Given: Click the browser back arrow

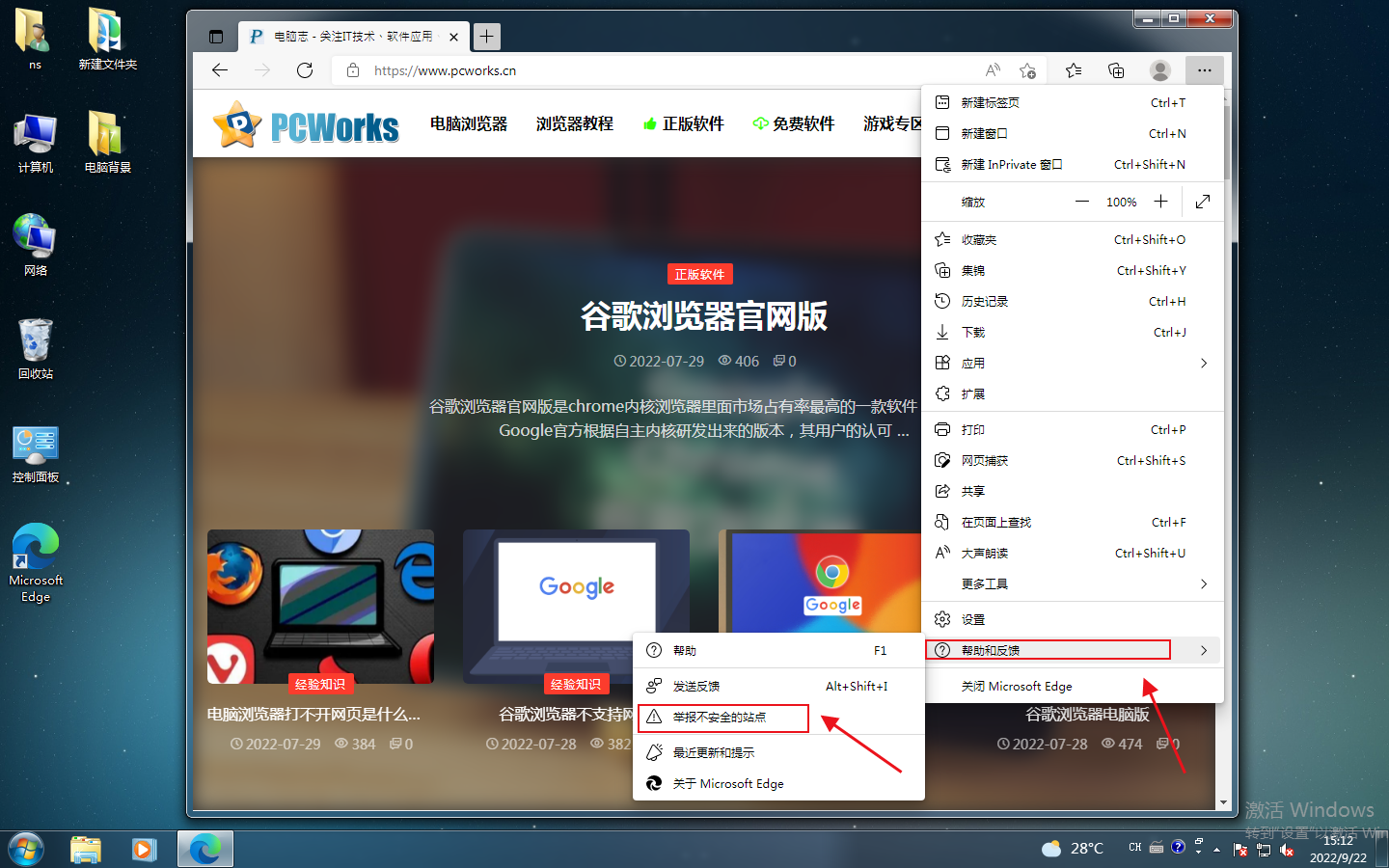Looking at the screenshot, I should 220,70.
